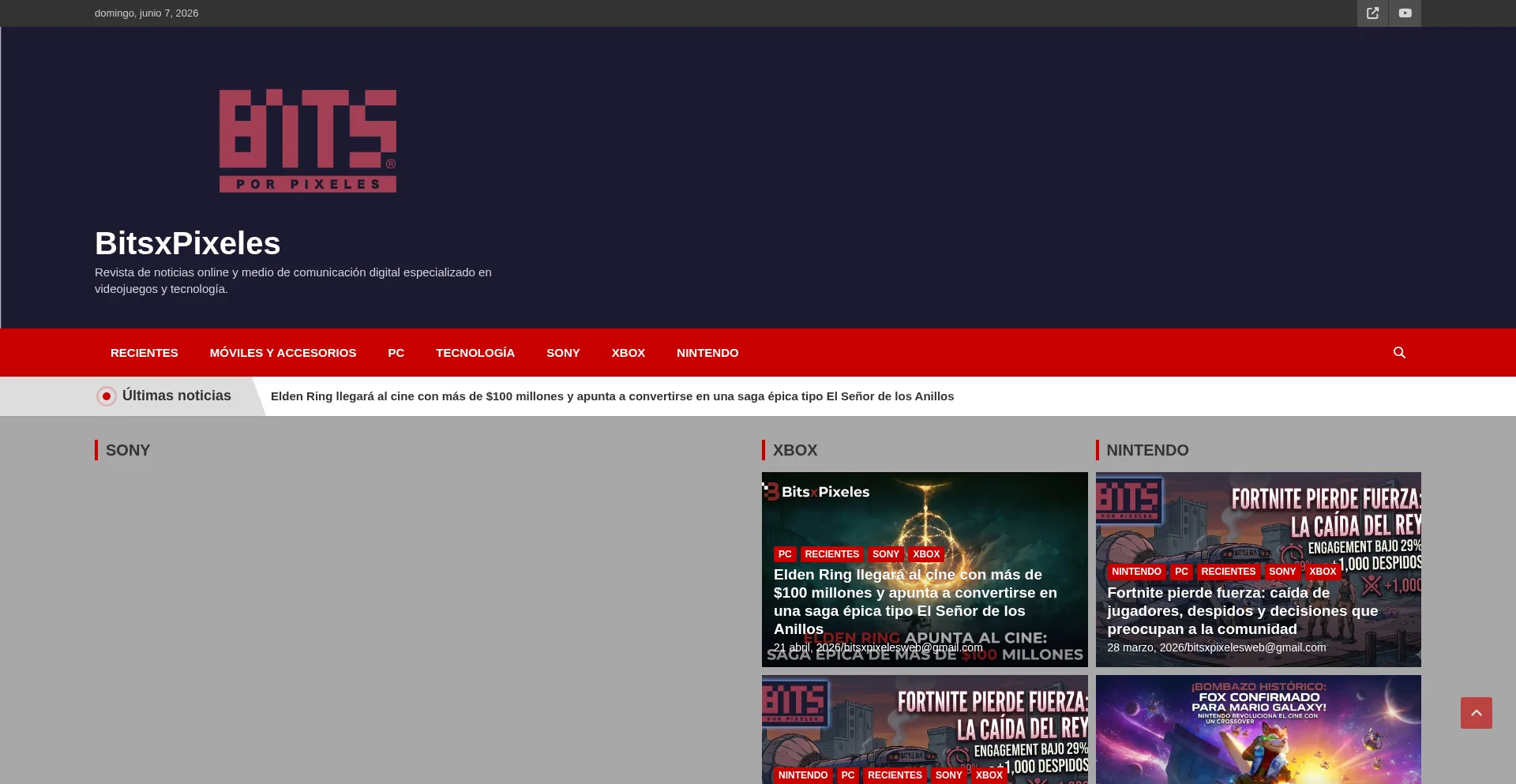This screenshot has height=784, width=1516.
Task: Click RECIENTES tag on second XBOX column card
Action: [895, 775]
